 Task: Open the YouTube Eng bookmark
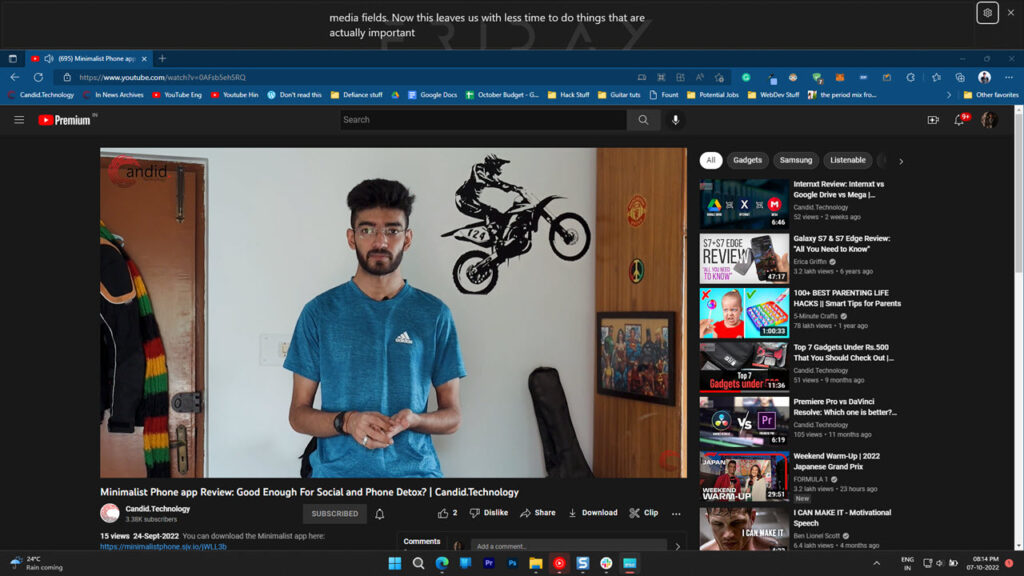(x=177, y=95)
